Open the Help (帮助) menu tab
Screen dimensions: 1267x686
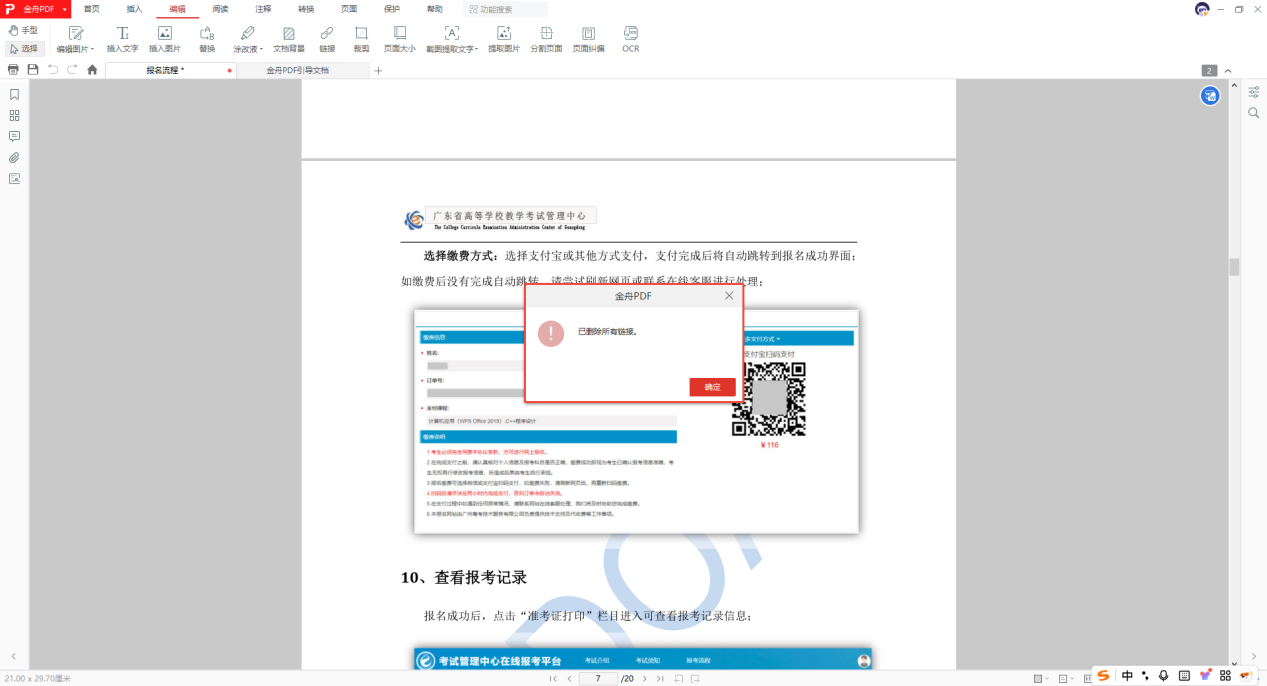coord(435,9)
